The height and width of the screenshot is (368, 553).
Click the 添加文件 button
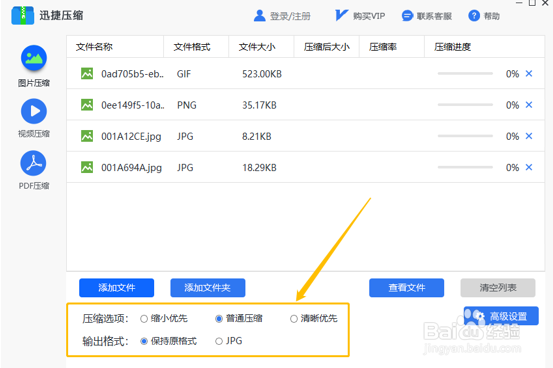click(116, 288)
